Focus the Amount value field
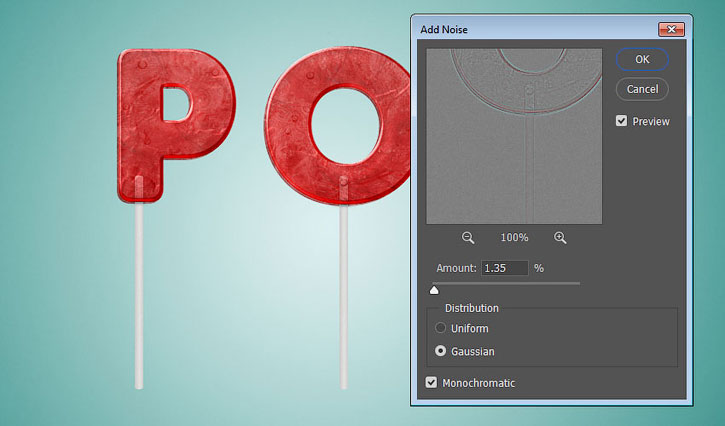The image size is (725, 426). pyautogui.click(x=504, y=268)
